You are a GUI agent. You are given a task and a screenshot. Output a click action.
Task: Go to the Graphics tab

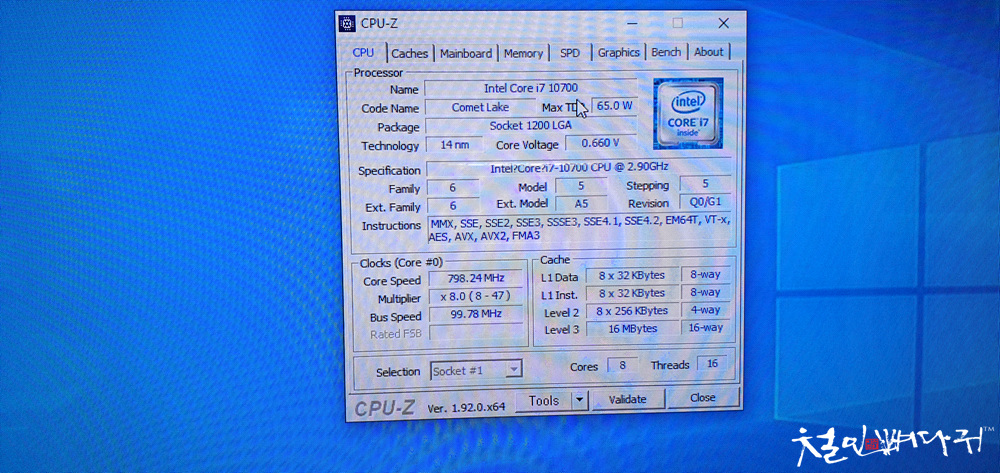[618, 52]
